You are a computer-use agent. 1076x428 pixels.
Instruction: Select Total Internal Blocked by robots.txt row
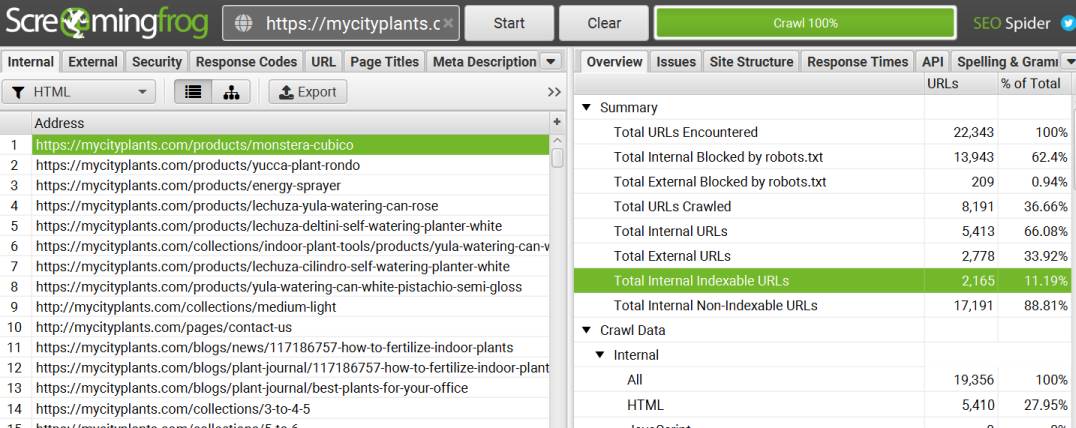click(822, 156)
